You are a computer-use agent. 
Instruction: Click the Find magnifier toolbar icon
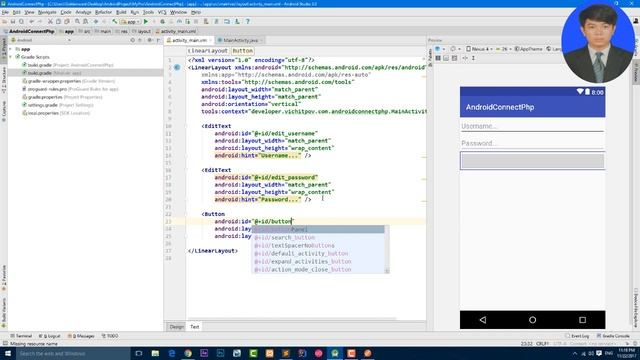coord(77,22)
